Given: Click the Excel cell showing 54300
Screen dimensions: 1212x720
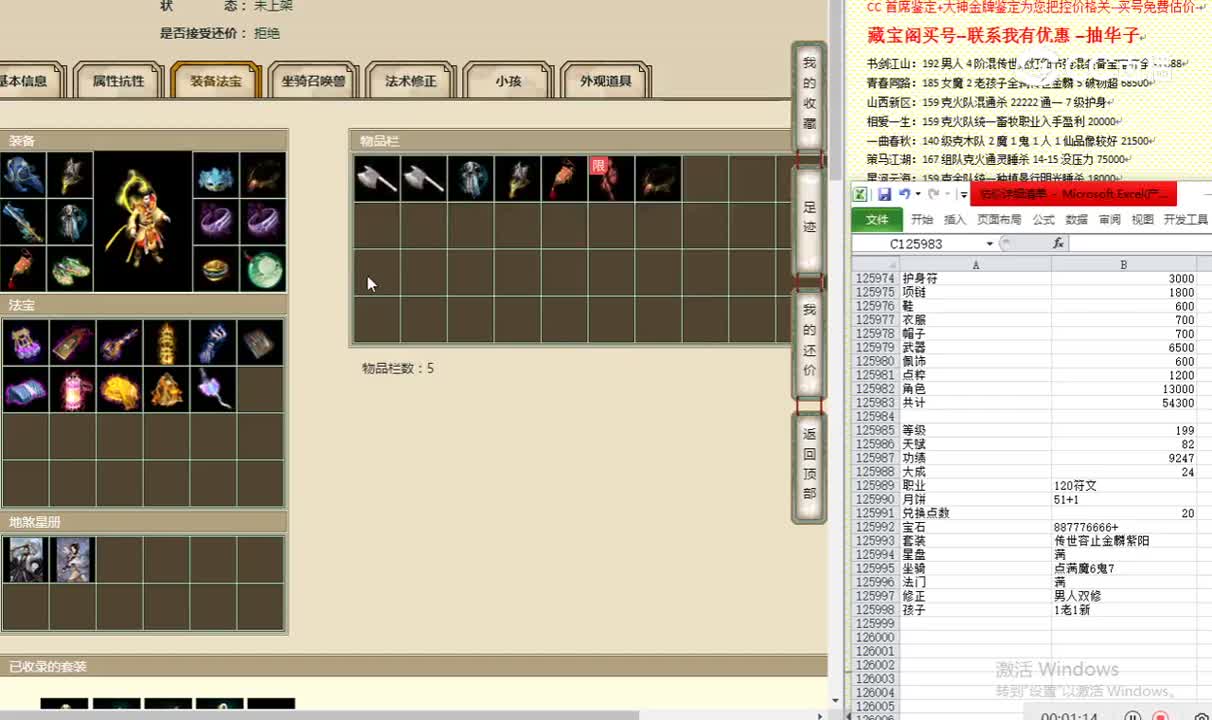Looking at the screenshot, I should click(1124, 403).
